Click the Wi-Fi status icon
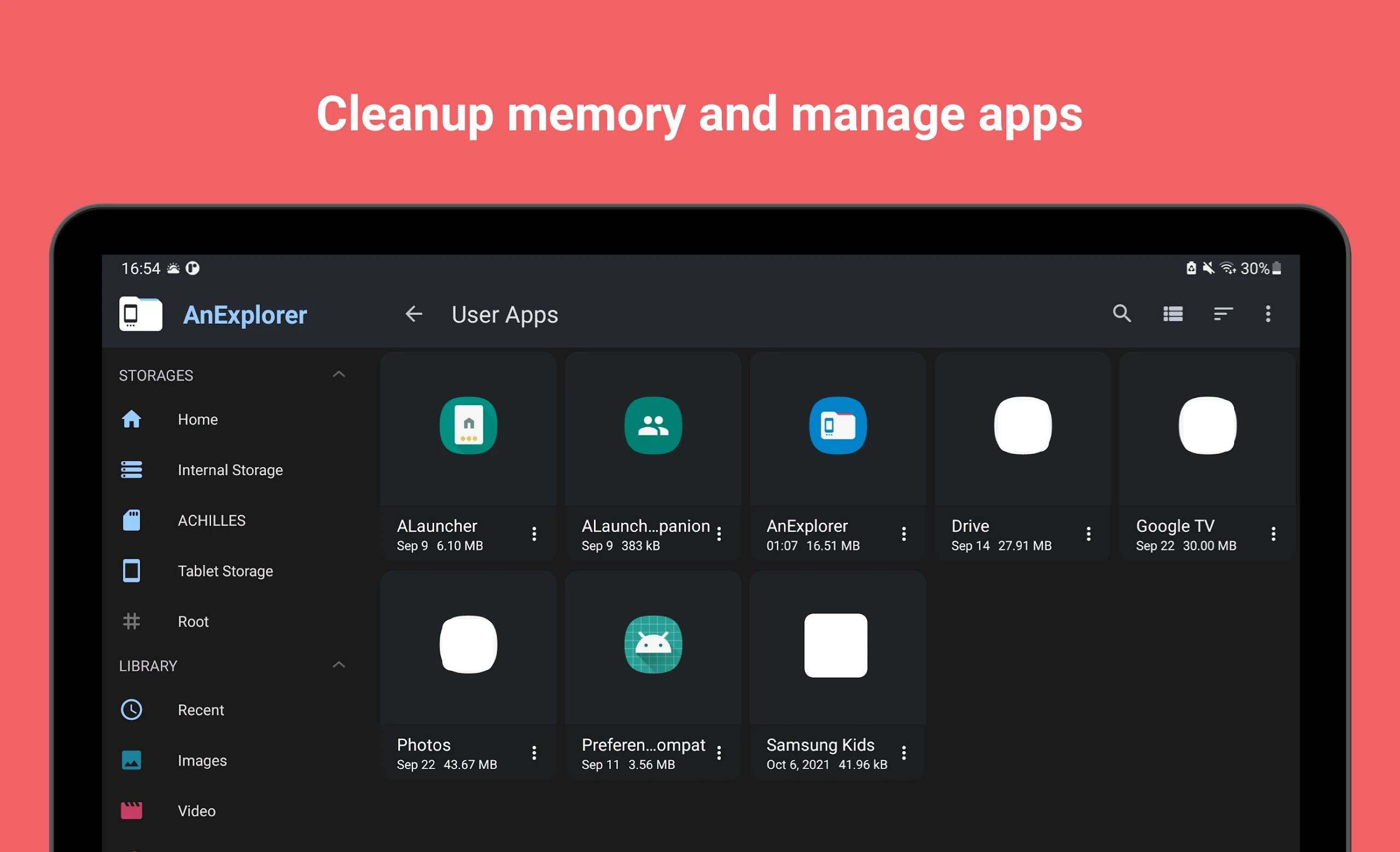The image size is (1400, 852). coord(1227,268)
